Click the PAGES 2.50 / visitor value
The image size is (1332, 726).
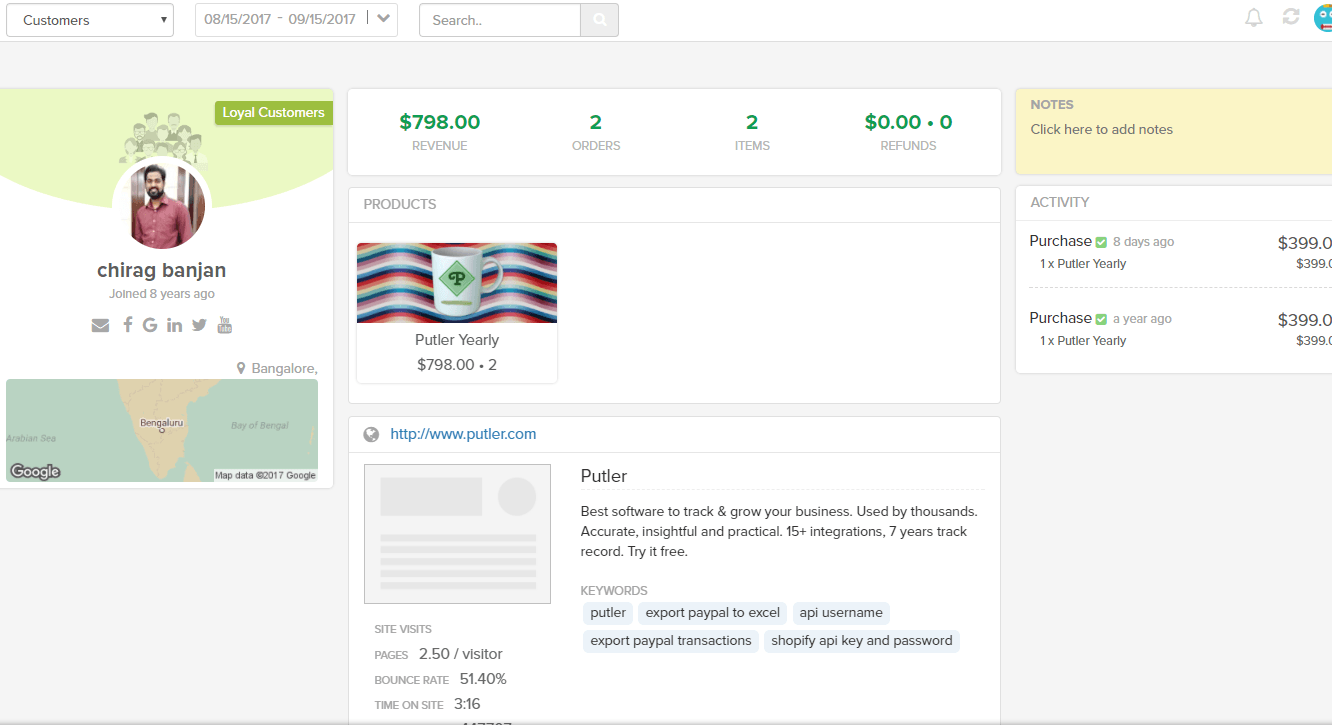point(461,654)
